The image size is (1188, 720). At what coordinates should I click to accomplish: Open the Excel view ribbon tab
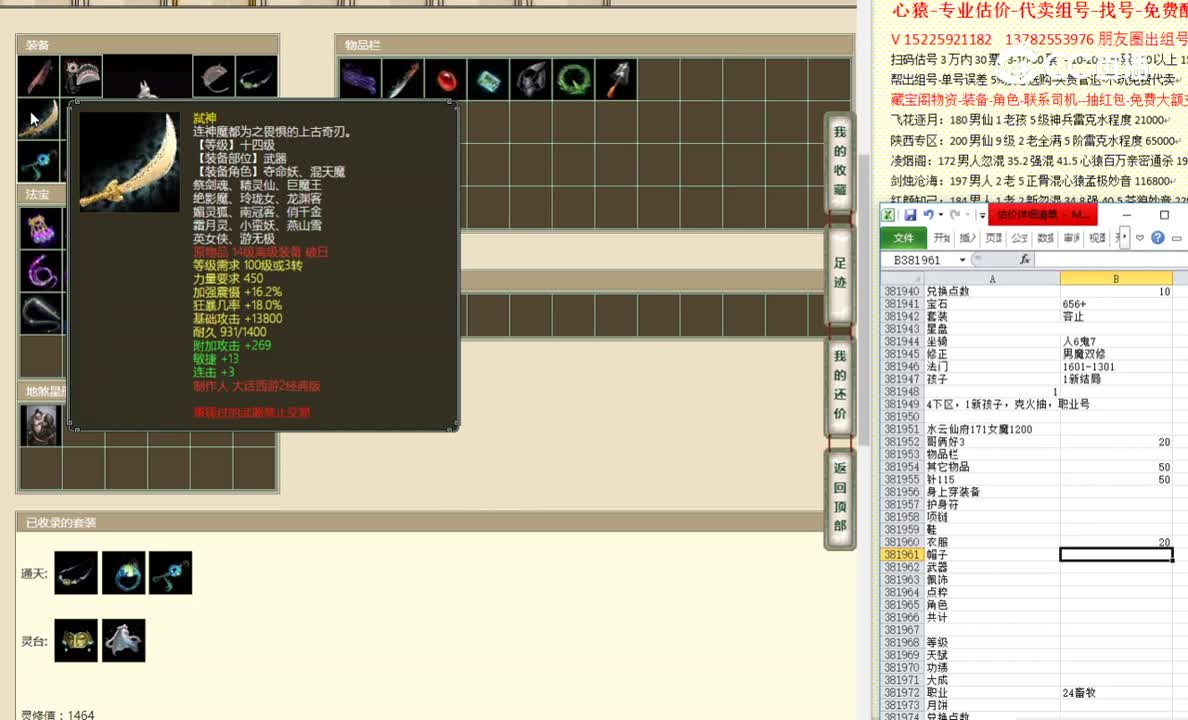click(x=1097, y=238)
